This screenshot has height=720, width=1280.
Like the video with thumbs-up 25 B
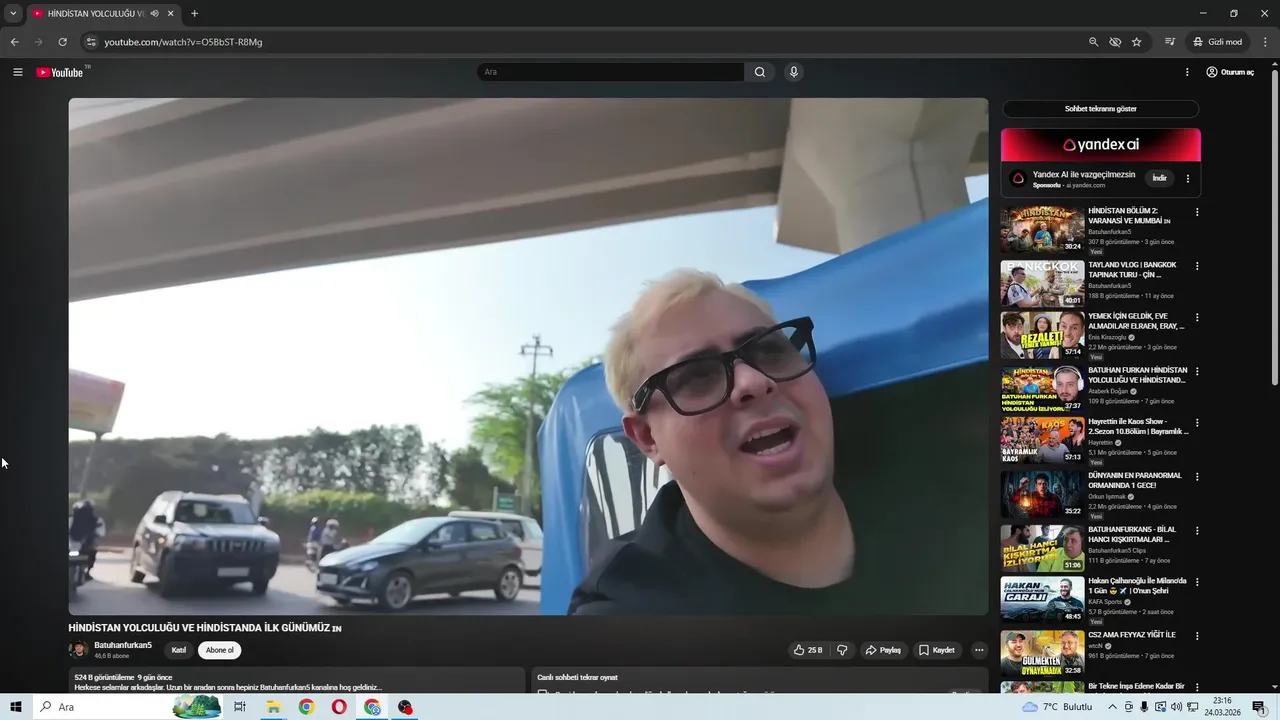pos(808,650)
